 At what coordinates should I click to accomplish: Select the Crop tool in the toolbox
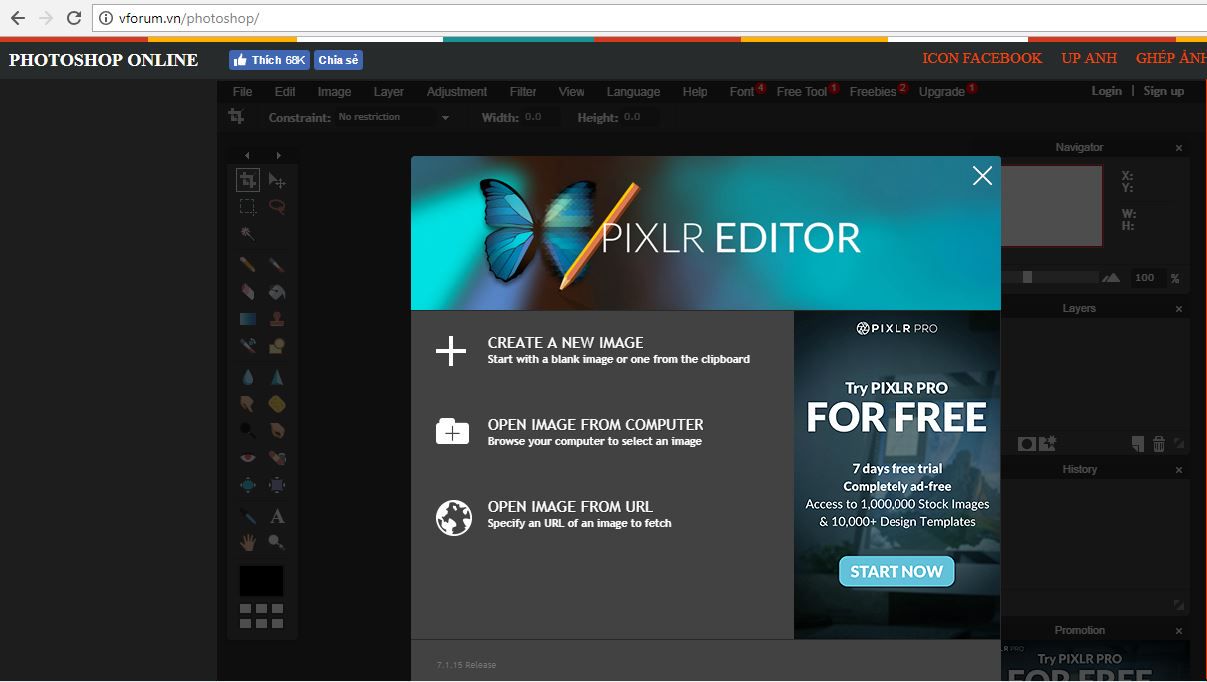247,180
